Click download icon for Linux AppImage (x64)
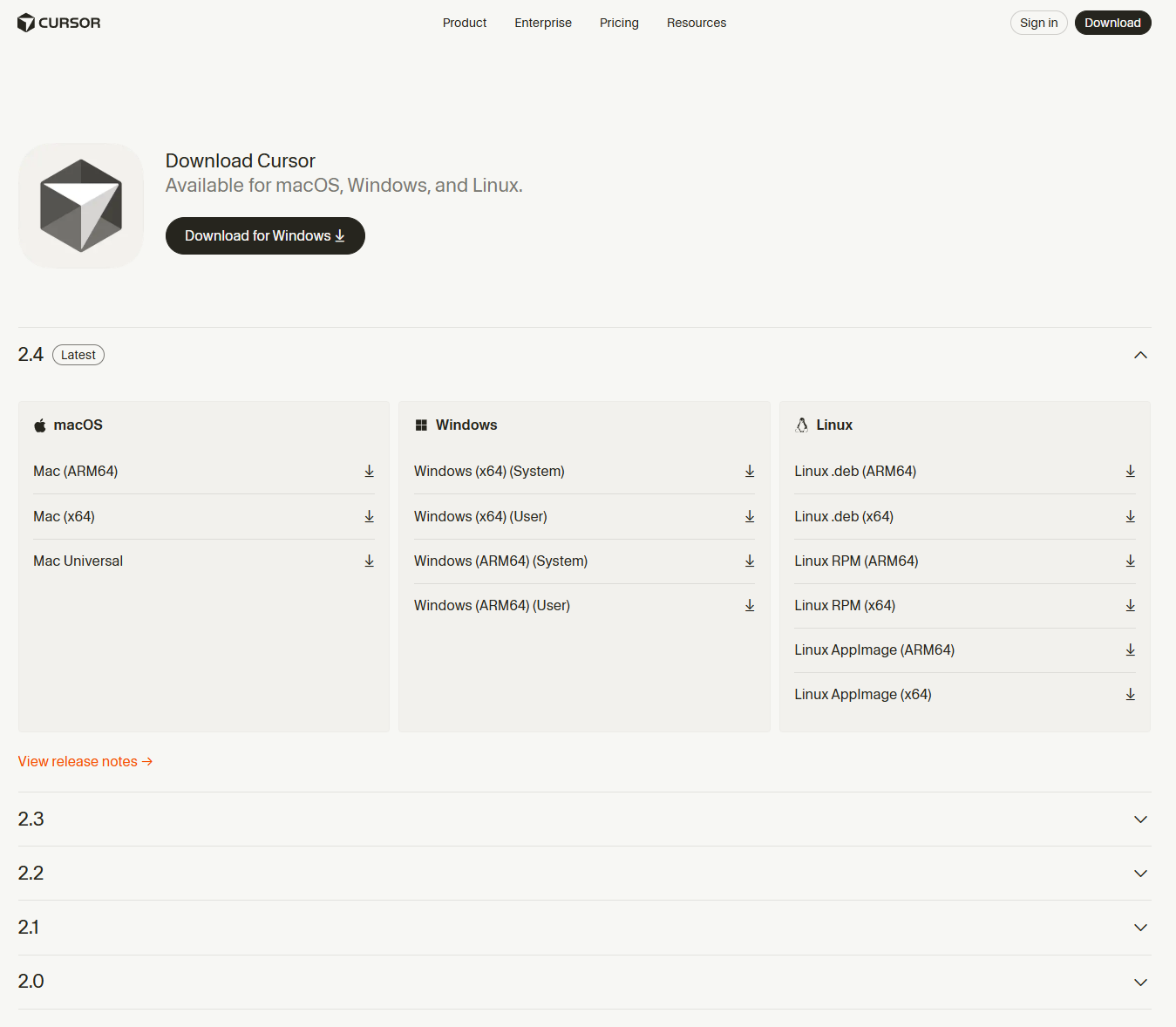Image resolution: width=1176 pixels, height=1027 pixels. click(x=1130, y=694)
